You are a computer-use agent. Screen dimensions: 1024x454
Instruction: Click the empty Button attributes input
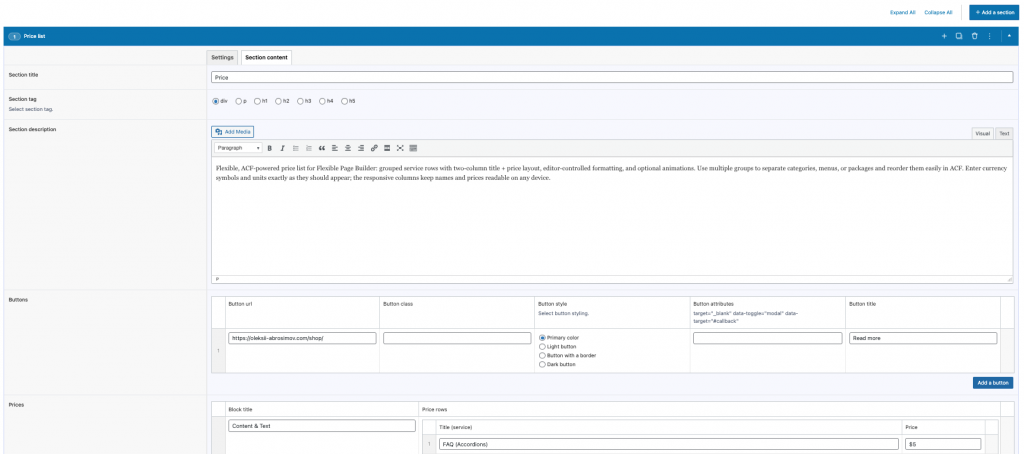coord(767,338)
